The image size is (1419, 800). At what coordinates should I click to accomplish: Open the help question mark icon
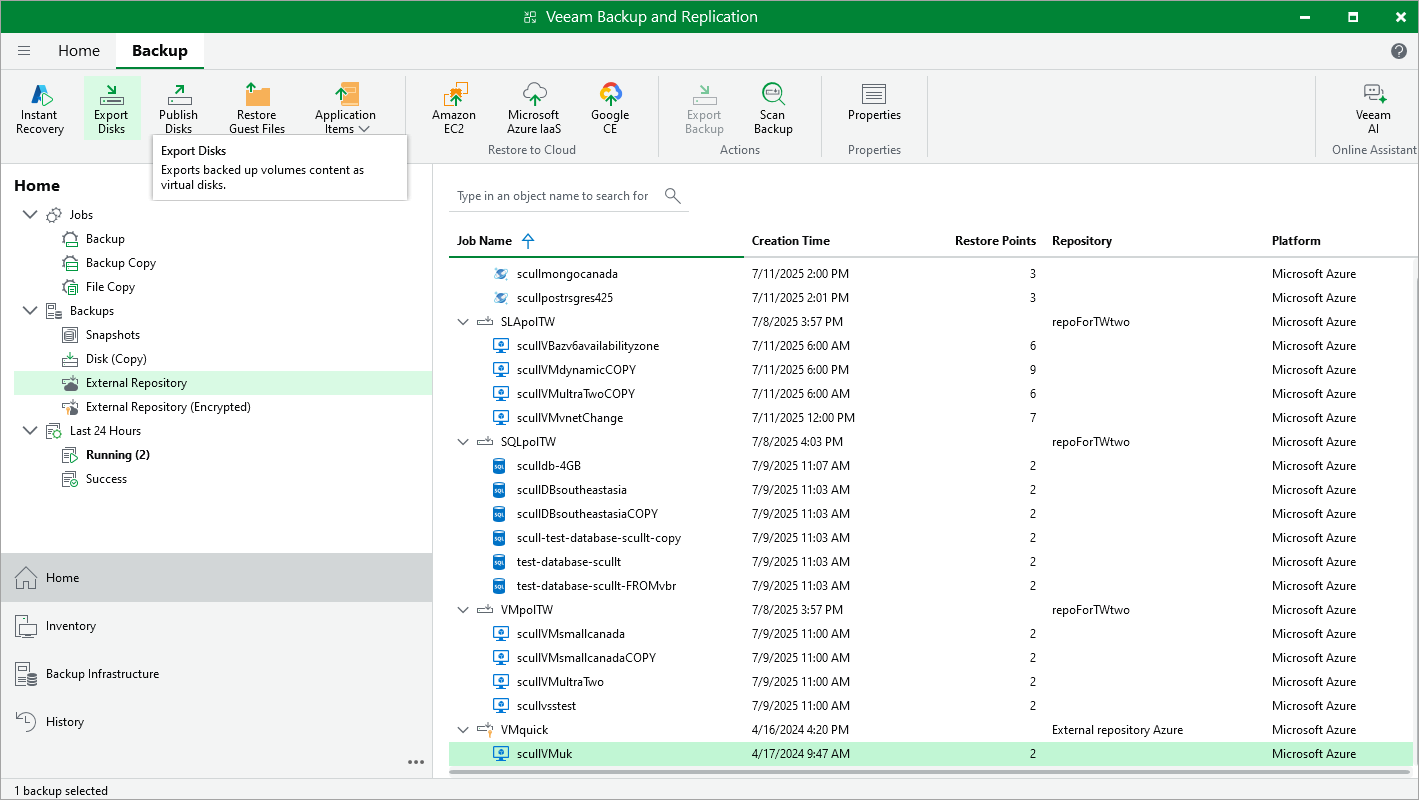1399,51
